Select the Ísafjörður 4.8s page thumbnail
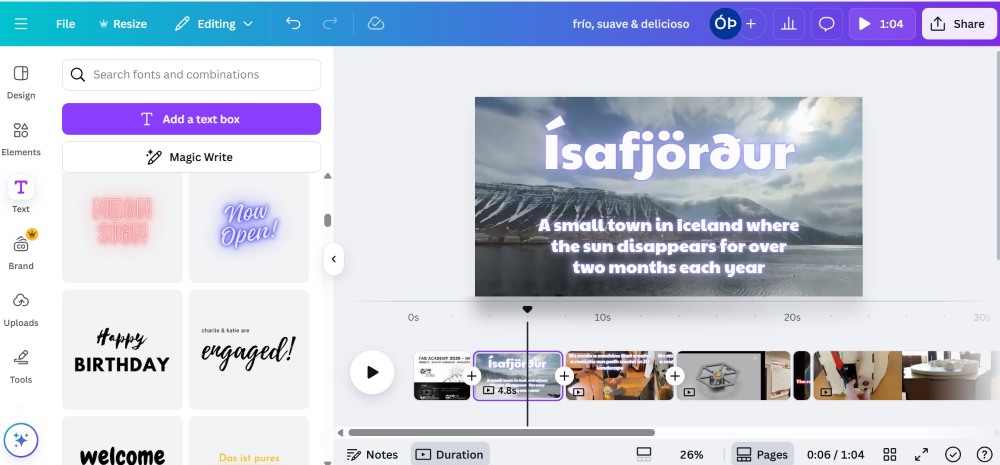The width and height of the screenshot is (1000, 465). click(x=518, y=376)
